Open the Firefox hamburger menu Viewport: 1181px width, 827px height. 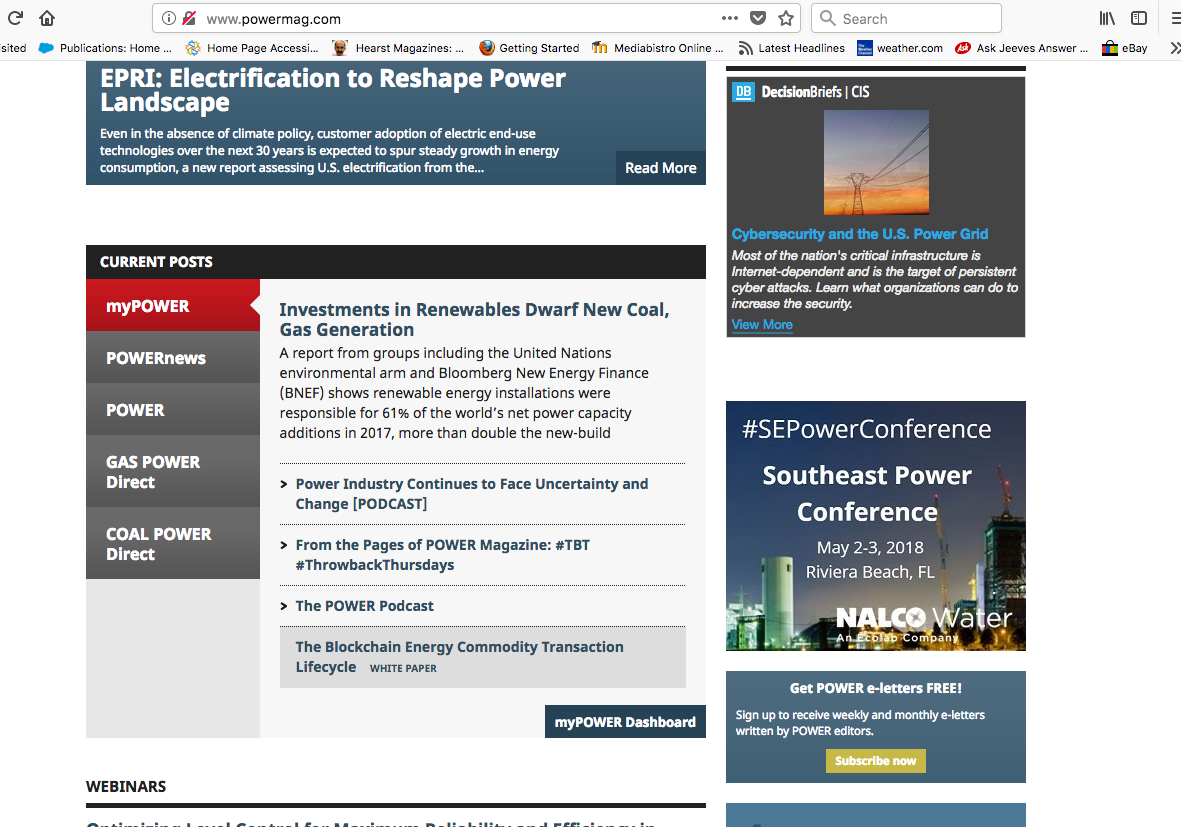(x=1174, y=18)
